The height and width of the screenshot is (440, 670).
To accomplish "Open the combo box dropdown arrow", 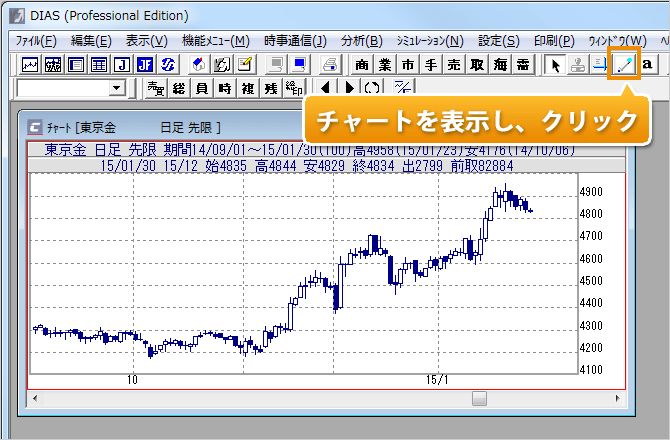I will [x=117, y=89].
